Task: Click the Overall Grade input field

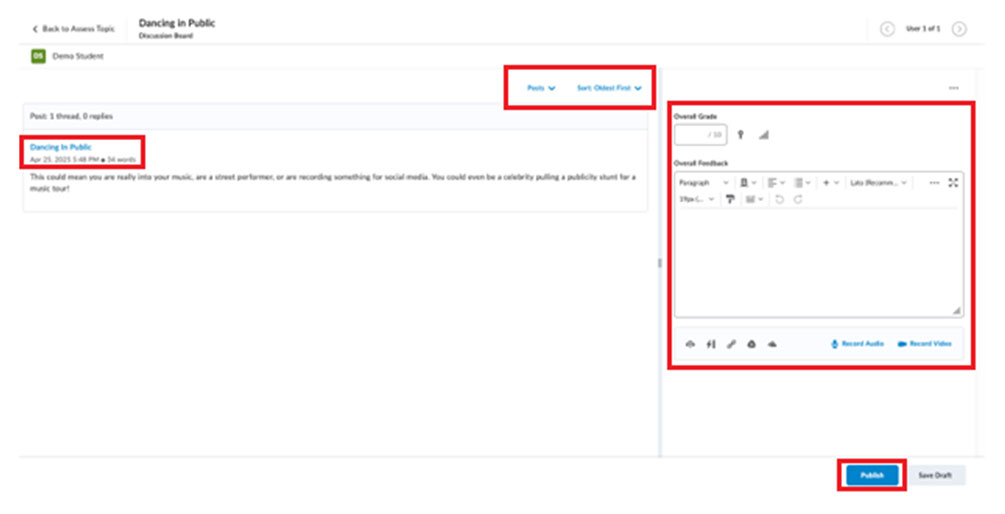Action: point(700,135)
